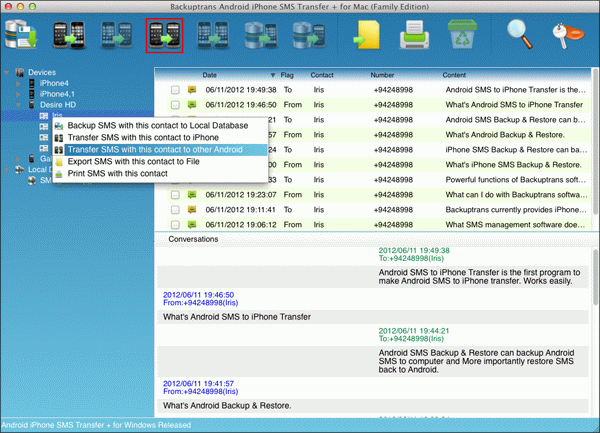Image resolution: width=600 pixels, height=433 pixels.
Task: Click the green message icon in the 19:23:07 row
Action: point(192,195)
